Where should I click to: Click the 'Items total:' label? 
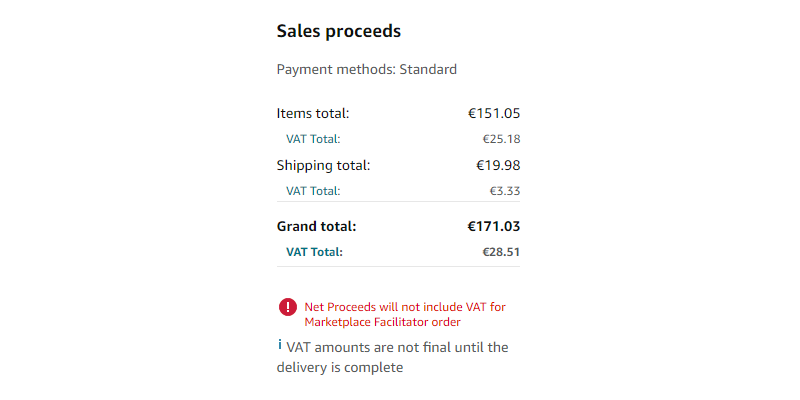tap(313, 113)
